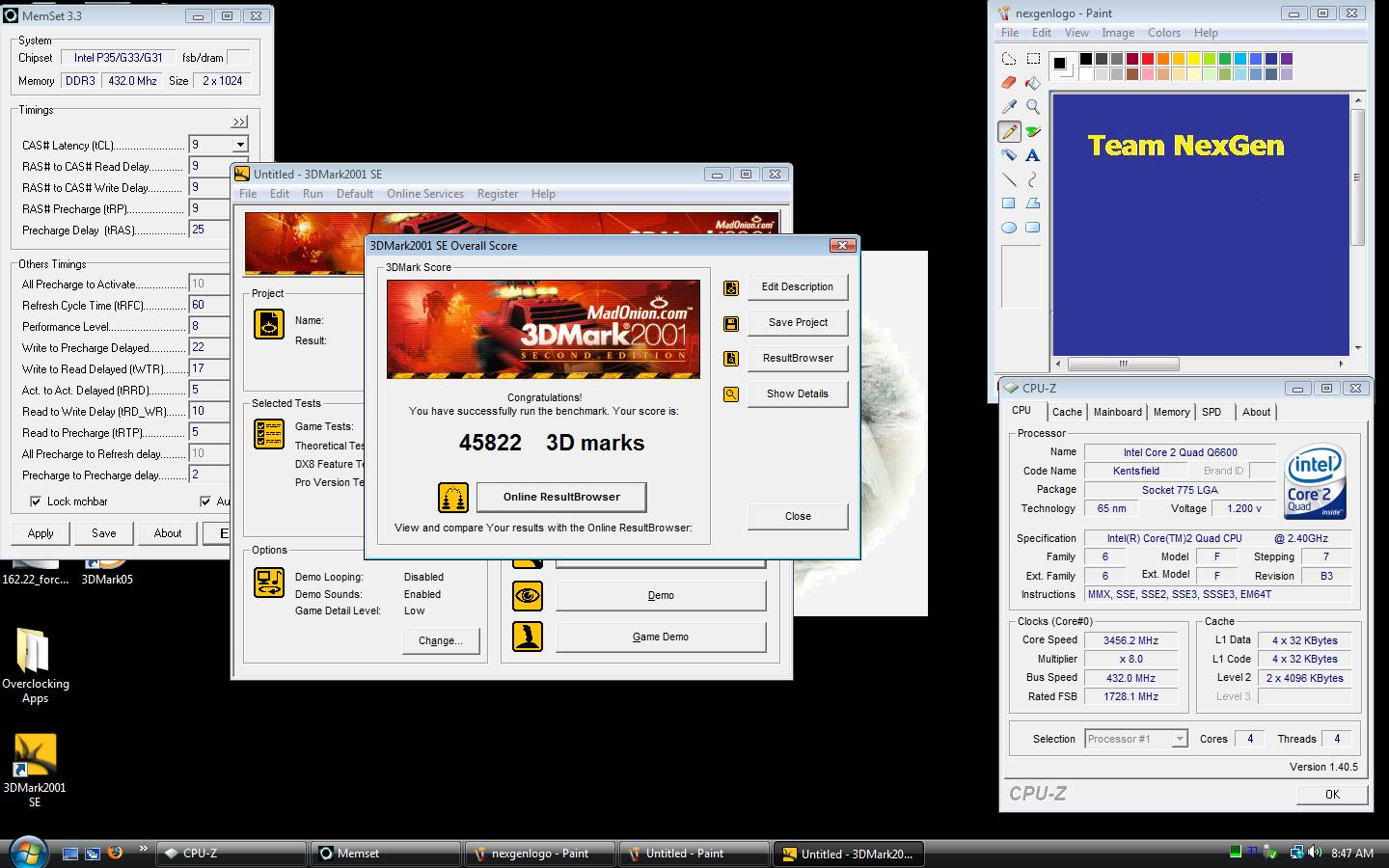Select the Polygon tool in Paint
Image resolution: width=1389 pixels, height=868 pixels.
1033,203
